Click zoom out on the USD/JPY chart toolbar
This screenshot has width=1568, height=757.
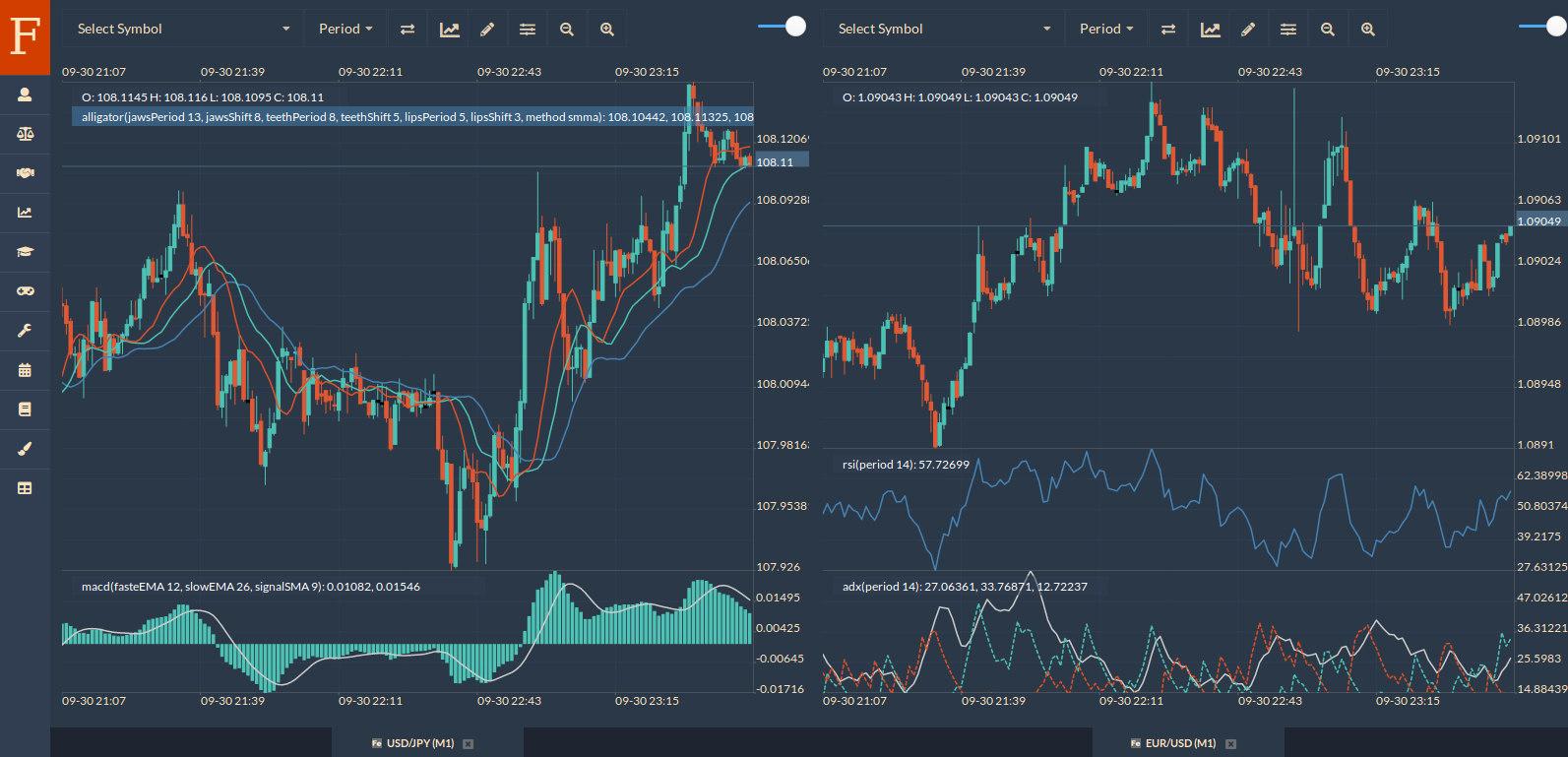567,30
